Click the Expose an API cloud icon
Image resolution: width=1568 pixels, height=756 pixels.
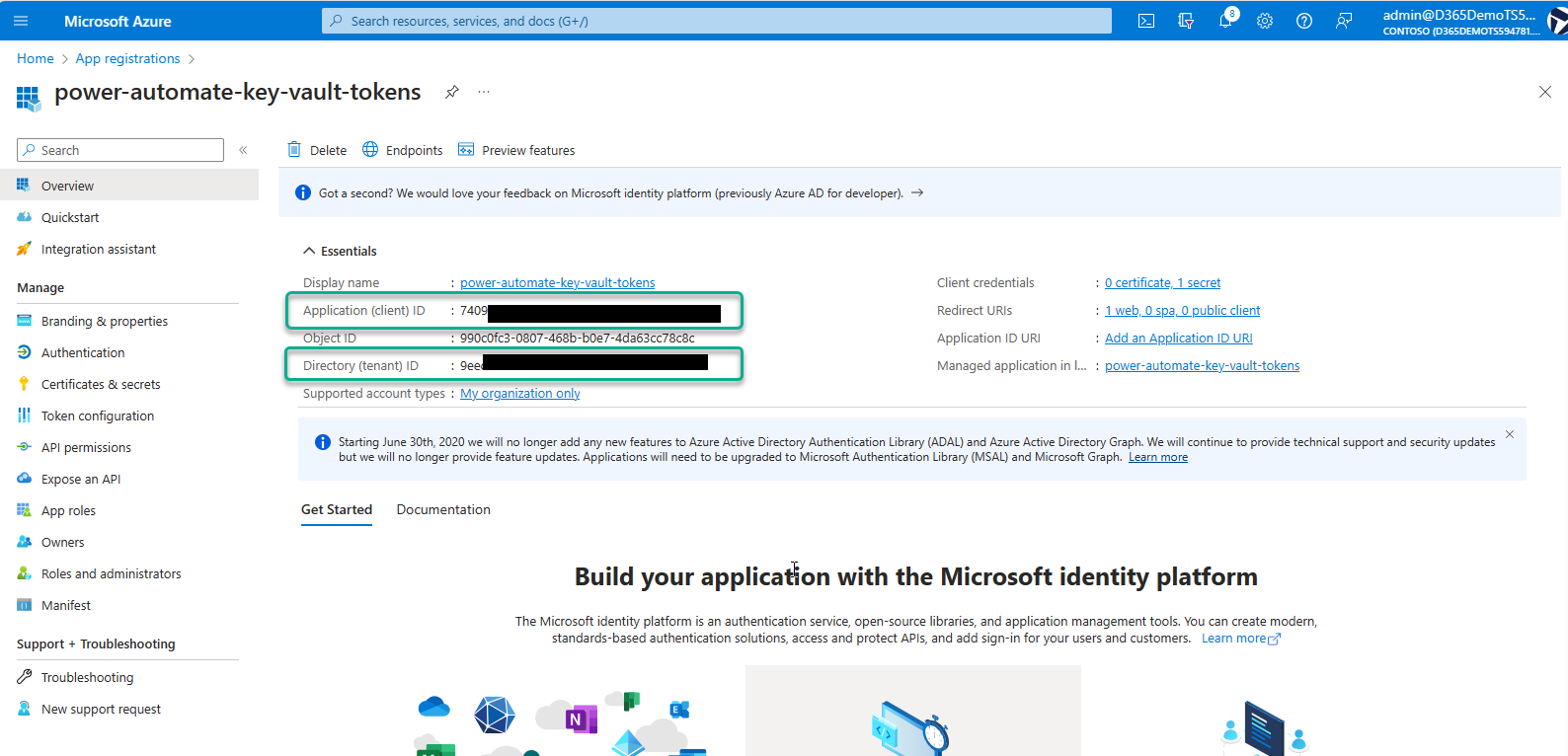click(x=24, y=479)
